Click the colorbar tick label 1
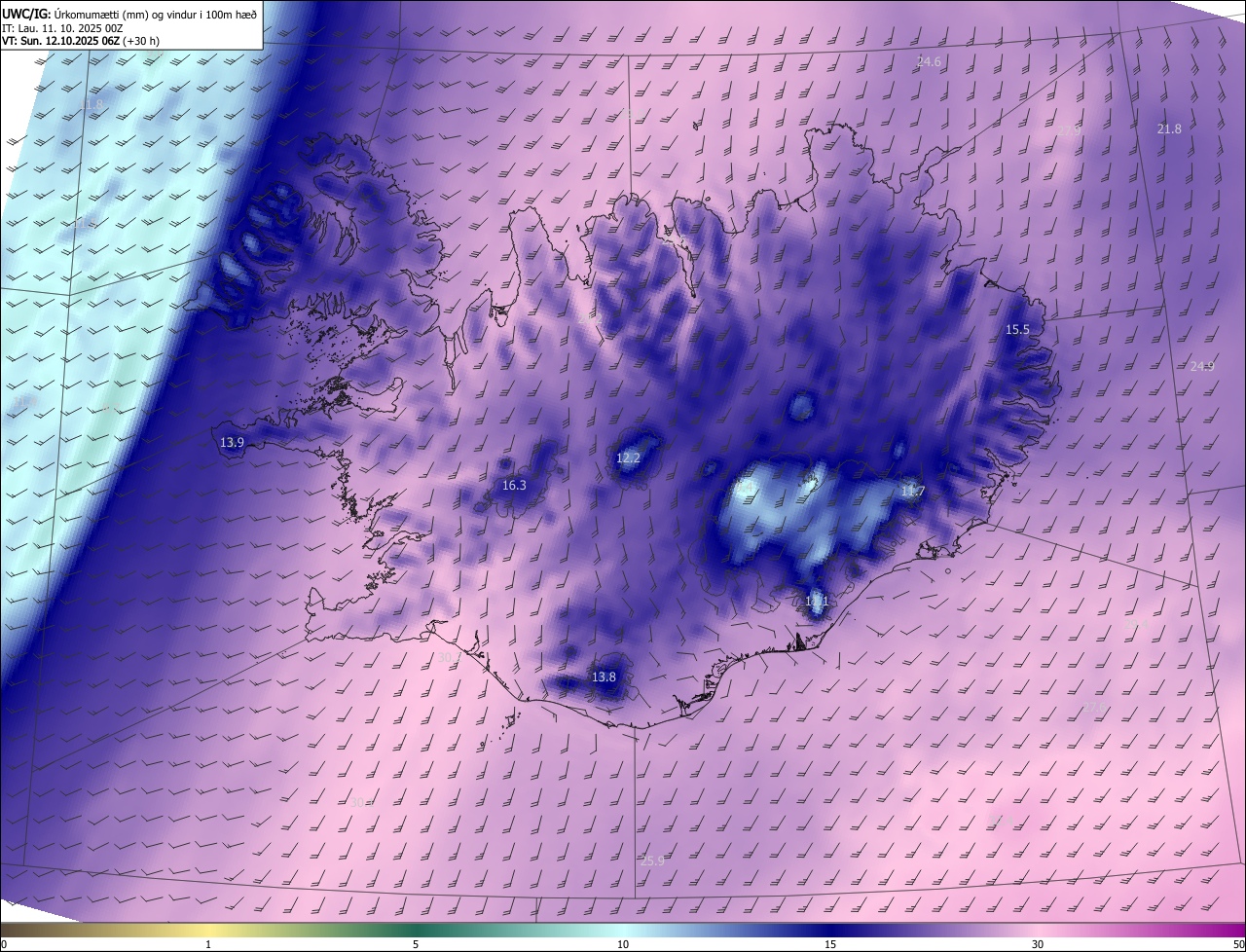Screen dimensions: 1246x952 pos(208,944)
